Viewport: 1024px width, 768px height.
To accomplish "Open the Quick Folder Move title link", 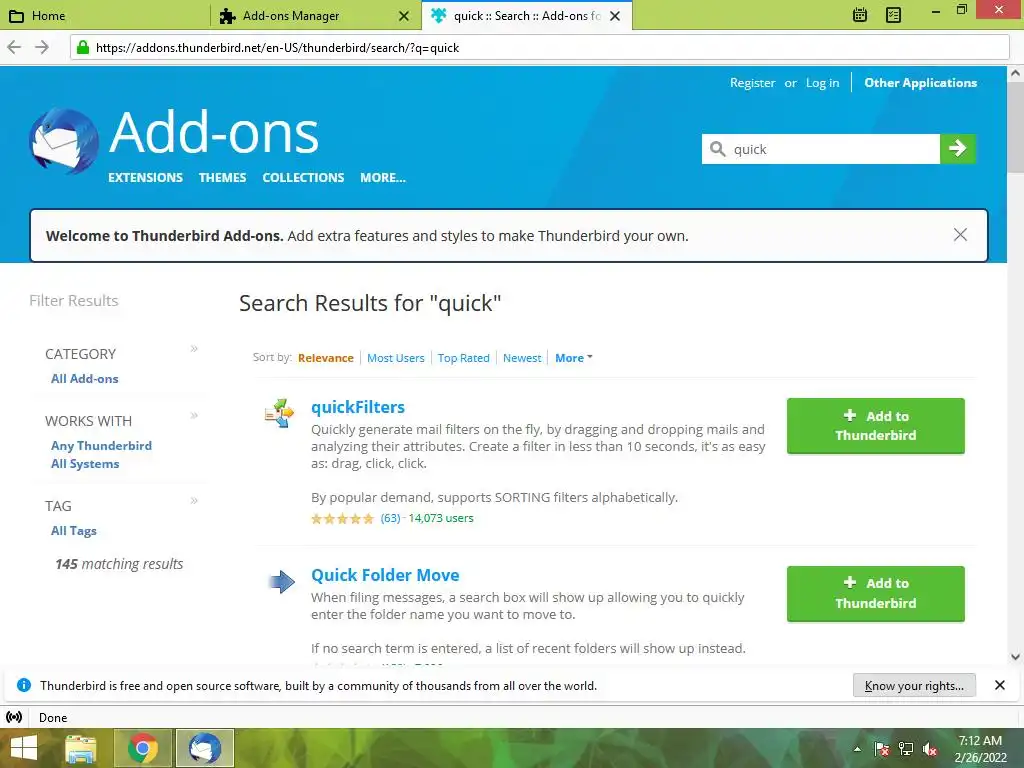I will (385, 575).
